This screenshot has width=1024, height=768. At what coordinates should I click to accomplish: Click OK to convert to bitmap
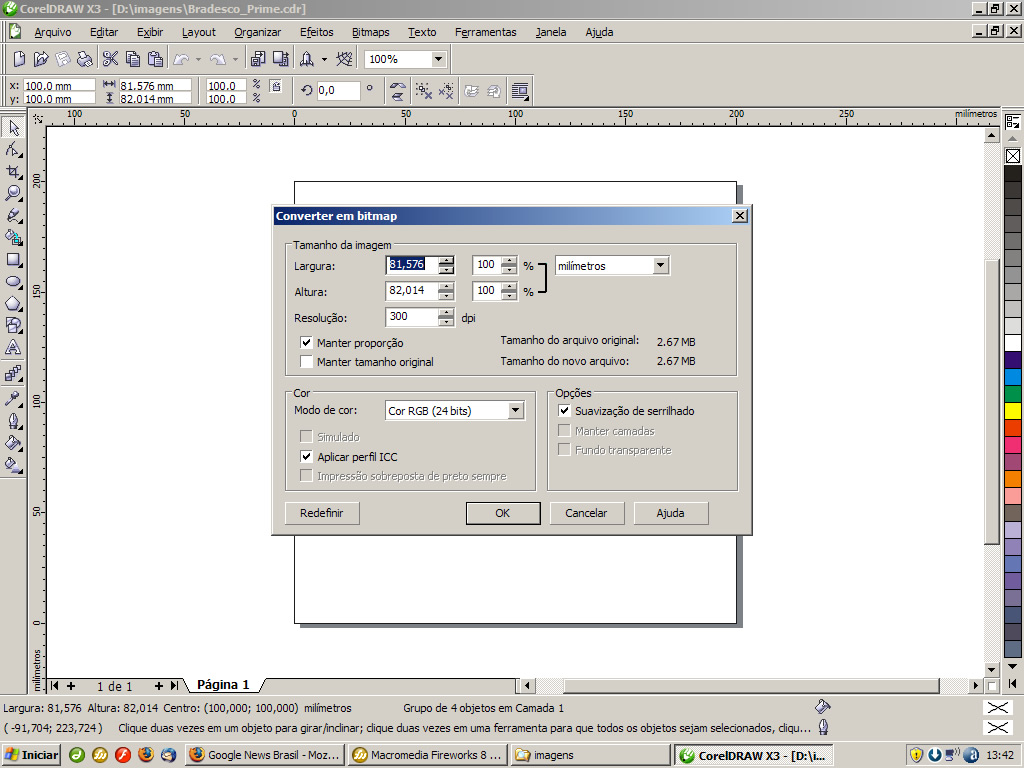(503, 513)
